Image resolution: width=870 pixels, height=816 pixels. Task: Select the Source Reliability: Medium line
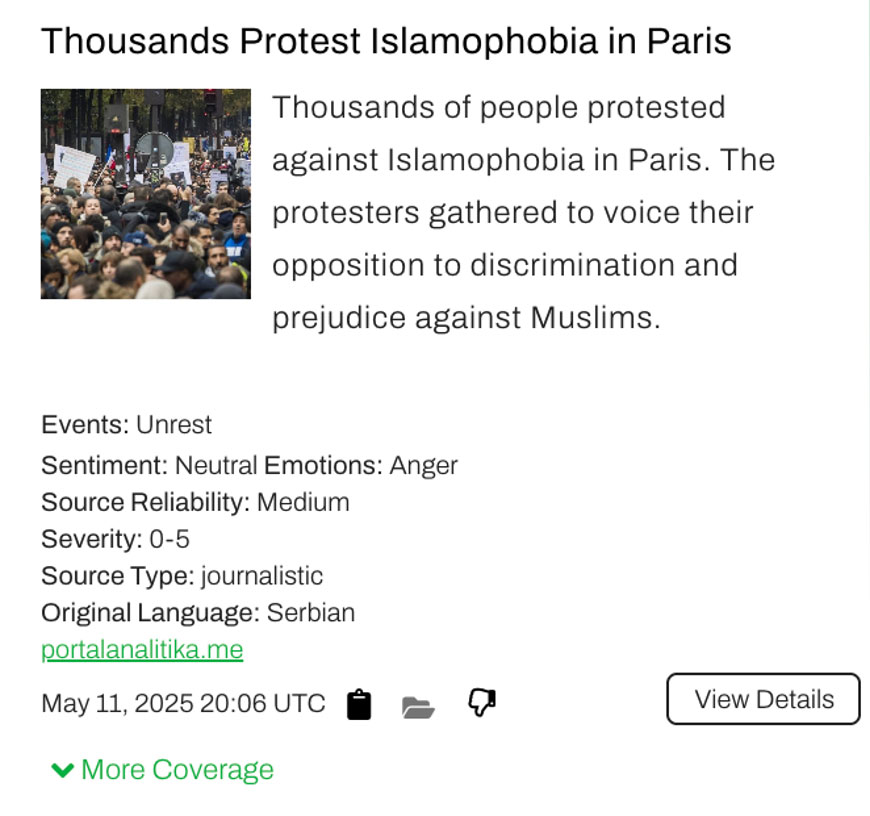click(x=195, y=502)
